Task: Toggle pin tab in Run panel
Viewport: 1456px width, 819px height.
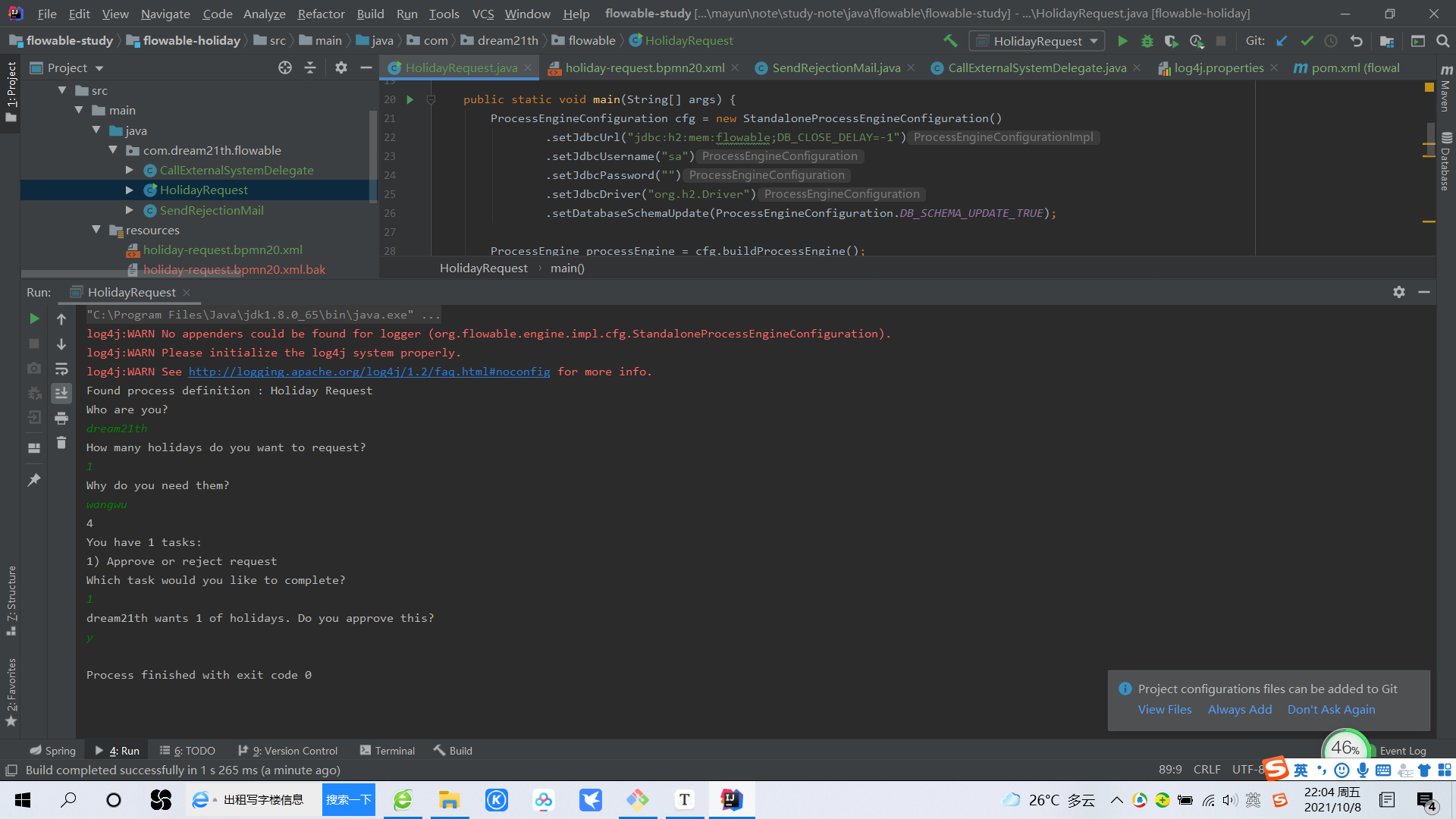Action: [34, 480]
